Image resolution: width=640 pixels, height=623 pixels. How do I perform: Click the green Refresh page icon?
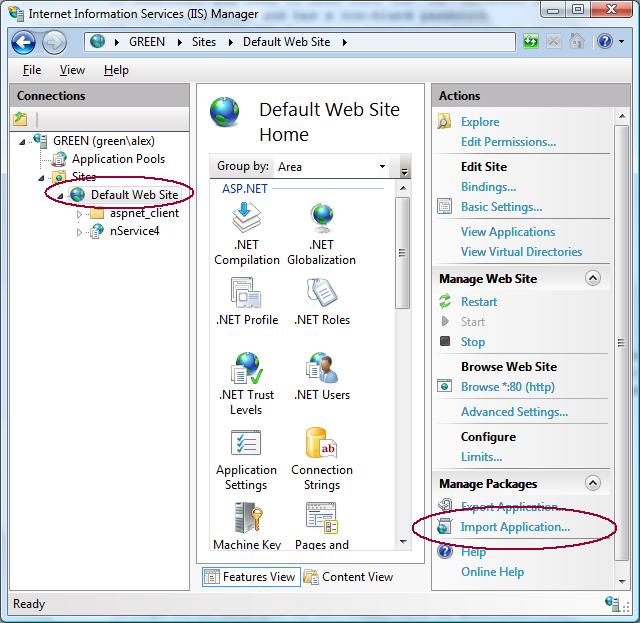pyautogui.click(x=530, y=41)
